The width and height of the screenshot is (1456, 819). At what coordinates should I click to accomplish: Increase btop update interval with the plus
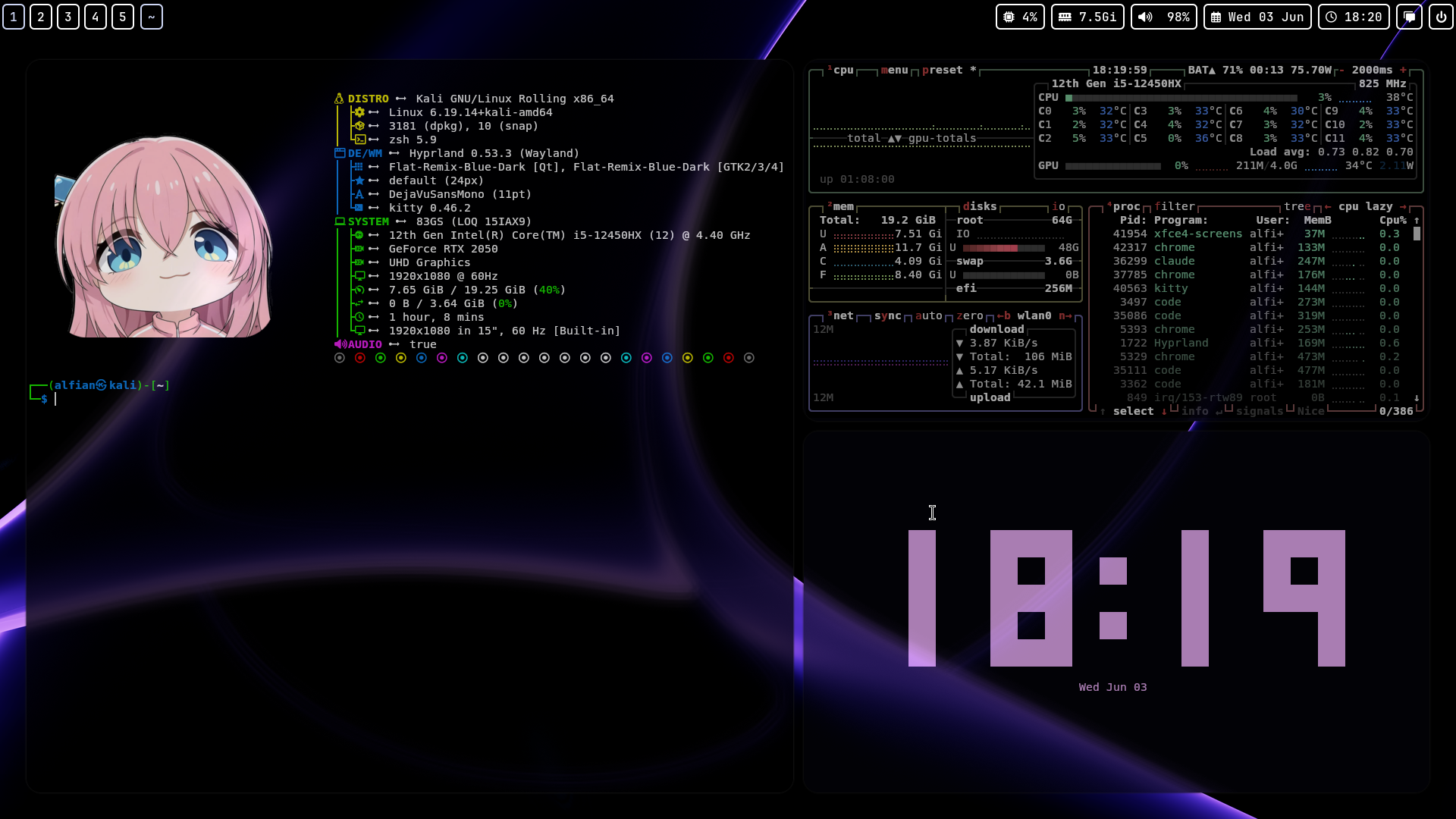(1403, 70)
